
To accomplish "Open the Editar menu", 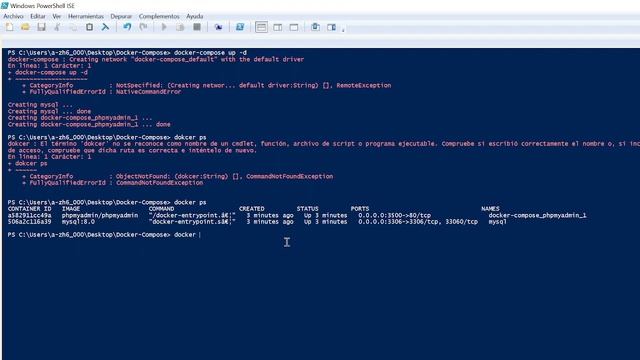I will pos(38,16).
